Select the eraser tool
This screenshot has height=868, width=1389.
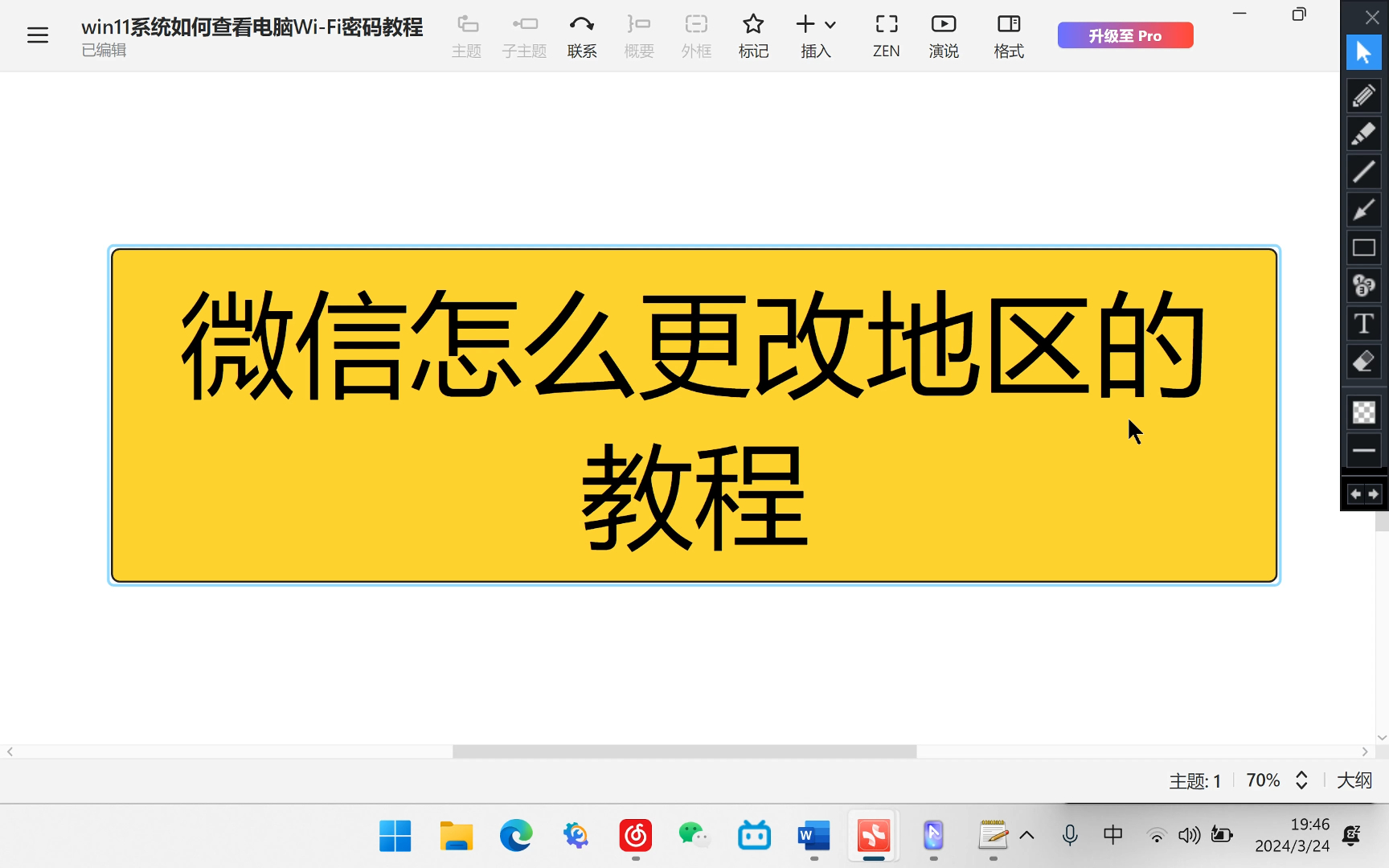(1363, 362)
